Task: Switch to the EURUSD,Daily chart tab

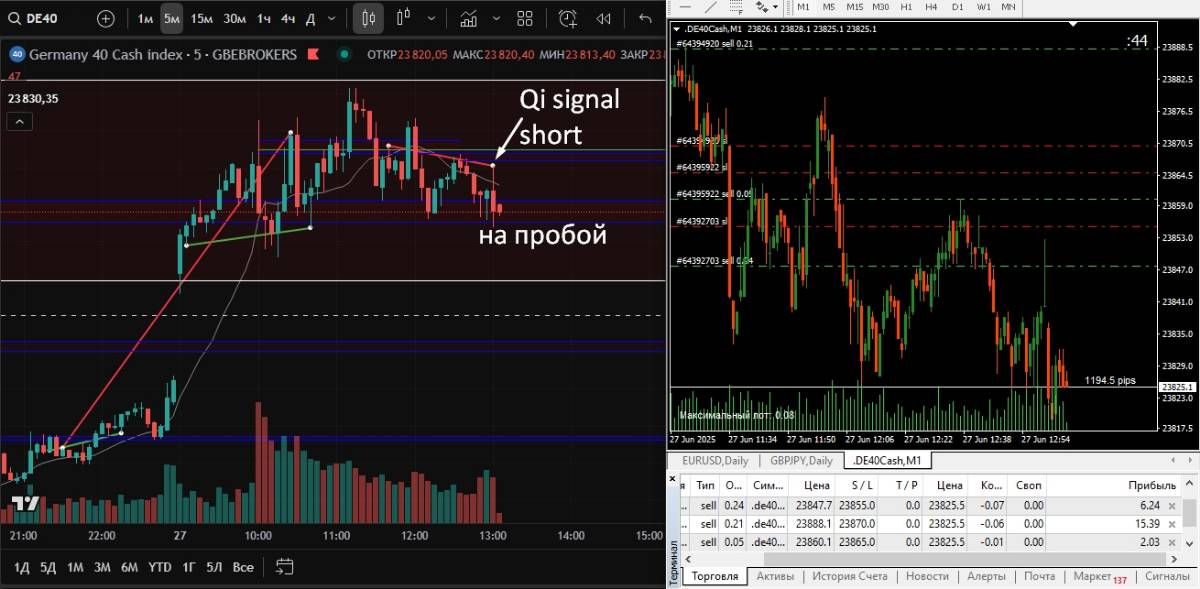Action: click(x=715, y=460)
